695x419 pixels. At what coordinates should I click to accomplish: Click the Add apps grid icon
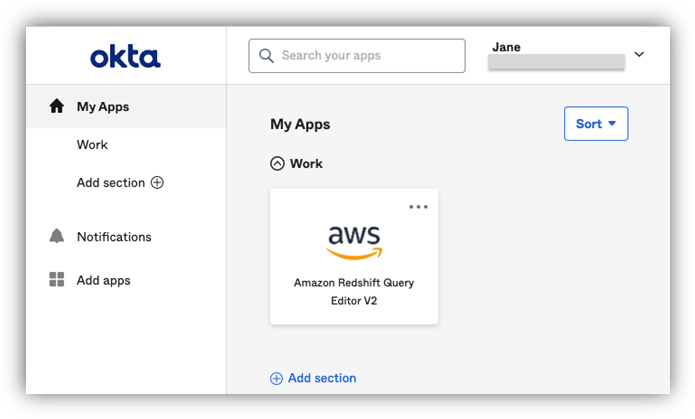[x=57, y=280]
